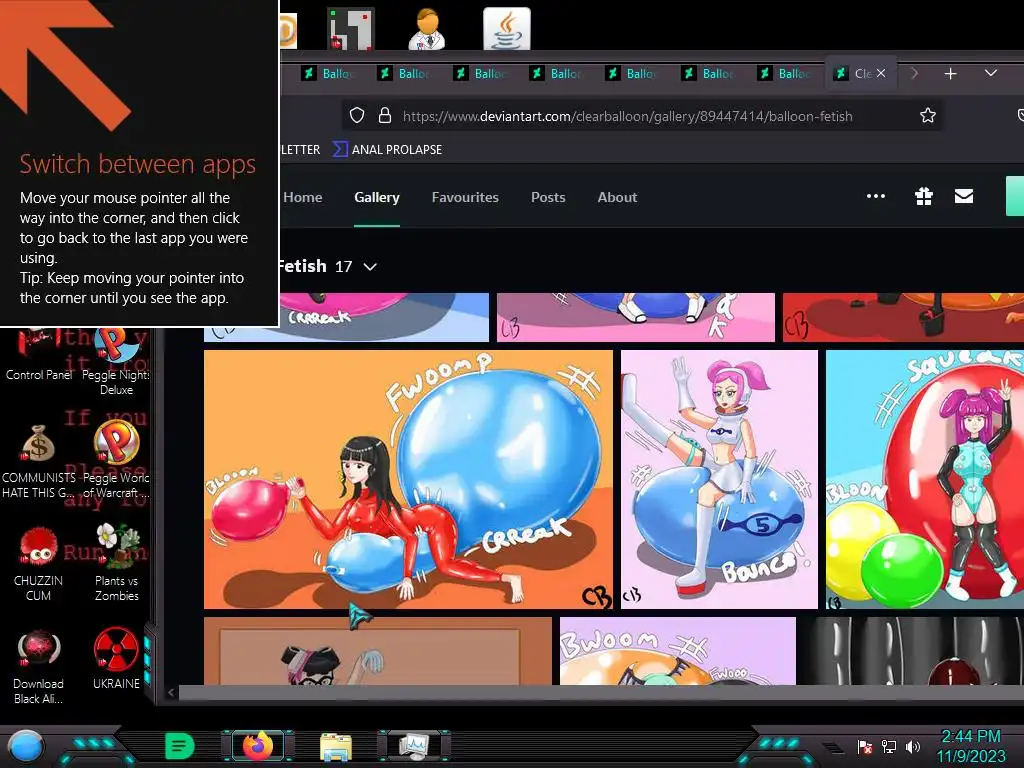Open the clock showing 2:44 PM
Image resolution: width=1024 pixels, height=768 pixels.
click(971, 746)
